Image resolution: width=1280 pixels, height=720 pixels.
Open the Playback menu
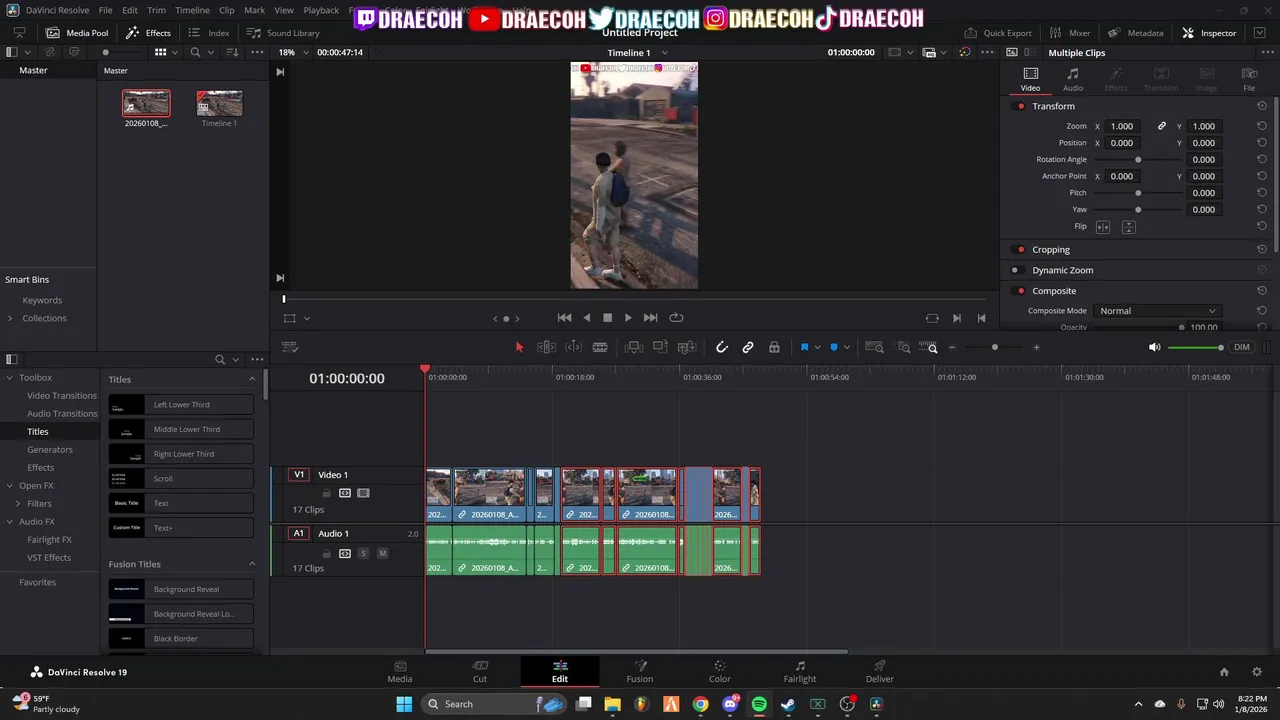(x=321, y=10)
